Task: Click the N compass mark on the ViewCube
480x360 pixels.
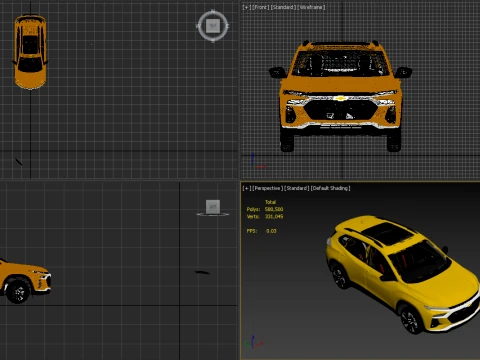Action: (x=213, y=11)
